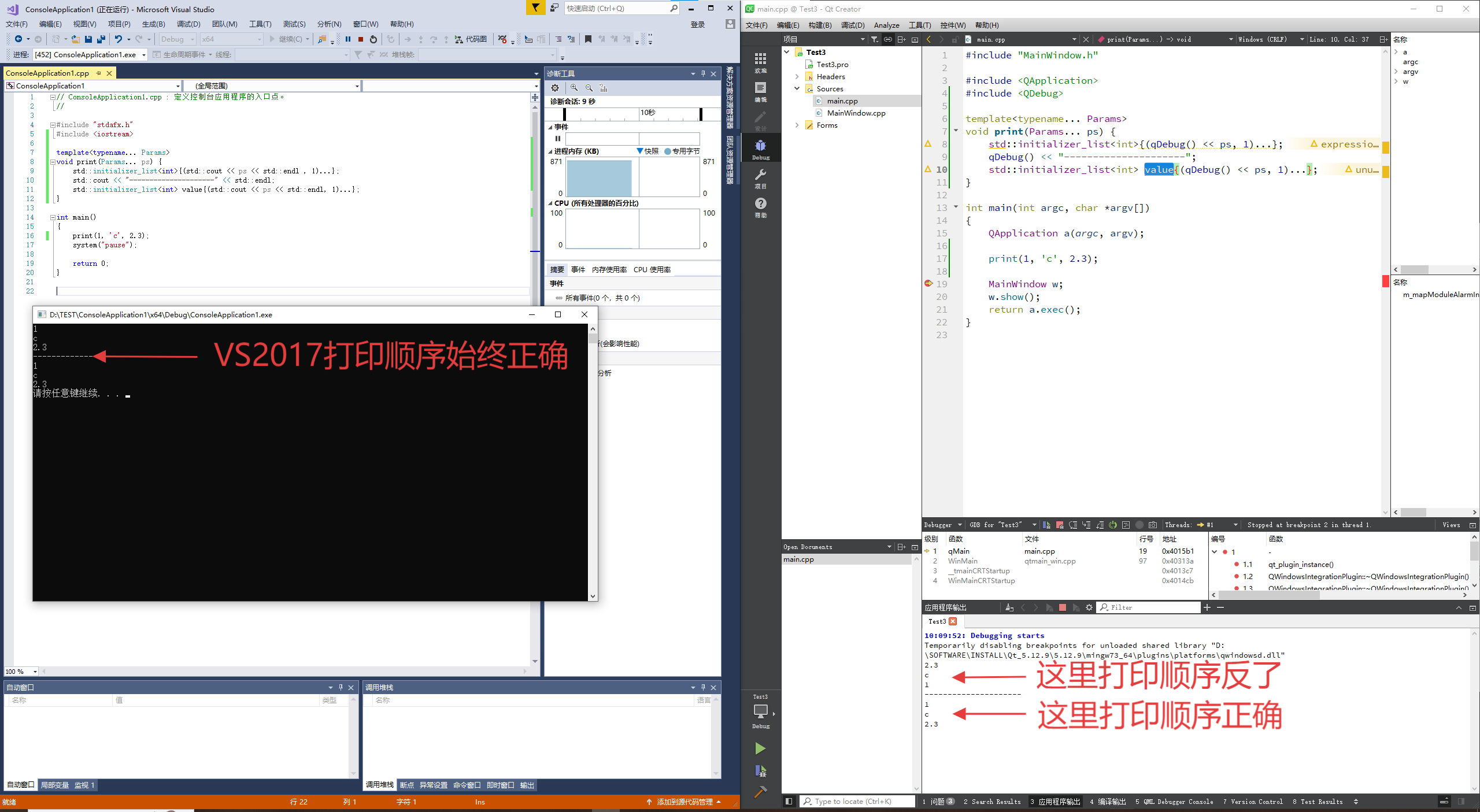Close main.cpp document in Qt editor bar
This screenshot has height=812, width=1480.
tap(1086, 39)
